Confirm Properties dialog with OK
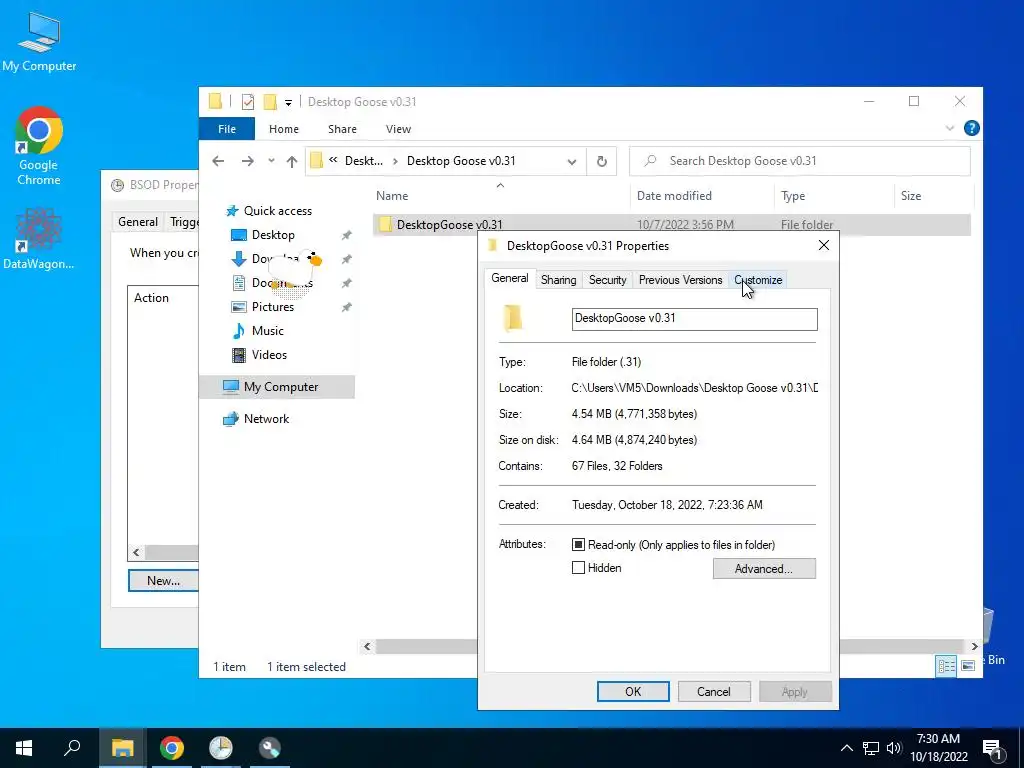This screenshot has width=1024, height=768. 633,692
